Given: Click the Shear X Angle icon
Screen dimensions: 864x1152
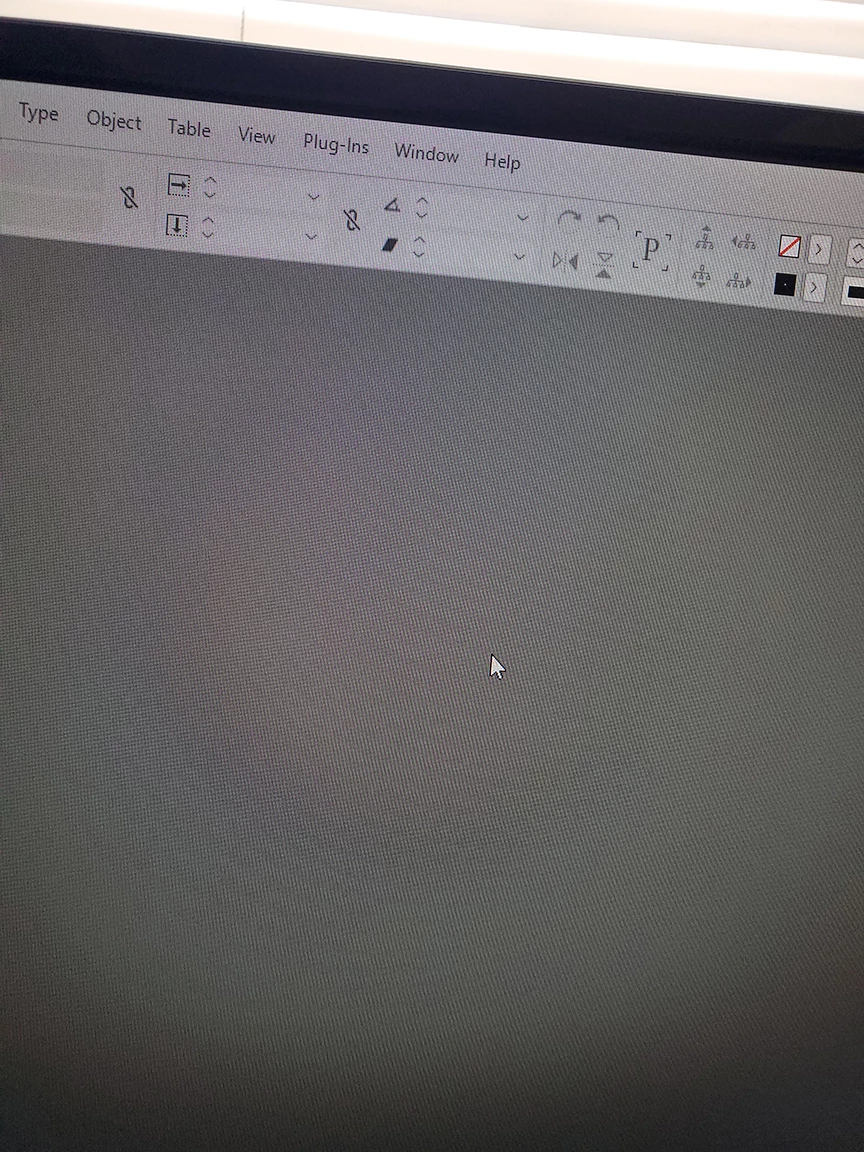Looking at the screenshot, I should click(x=390, y=245).
